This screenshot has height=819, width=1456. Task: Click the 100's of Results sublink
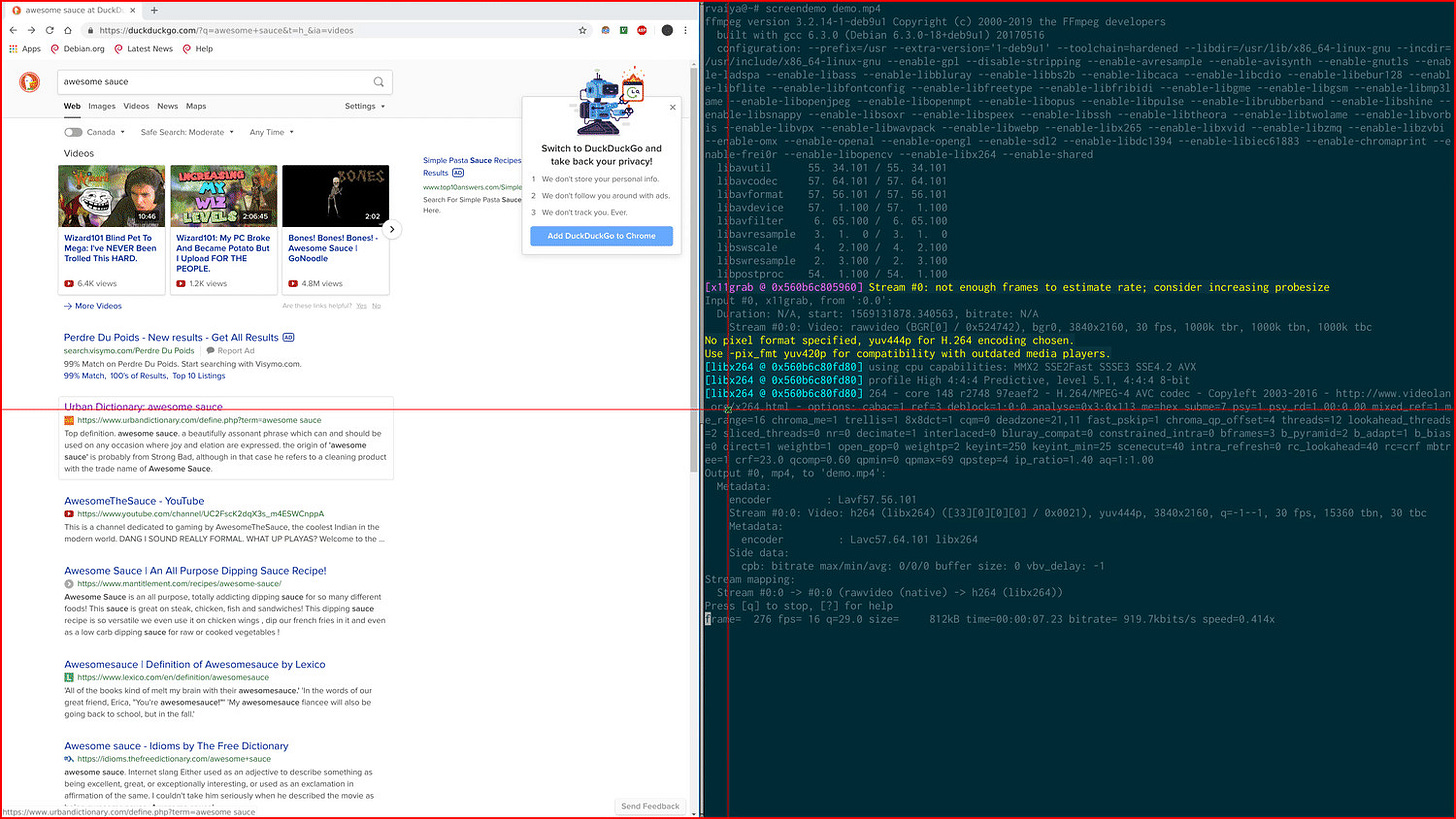pyautogui.click(x=139, y=375)
